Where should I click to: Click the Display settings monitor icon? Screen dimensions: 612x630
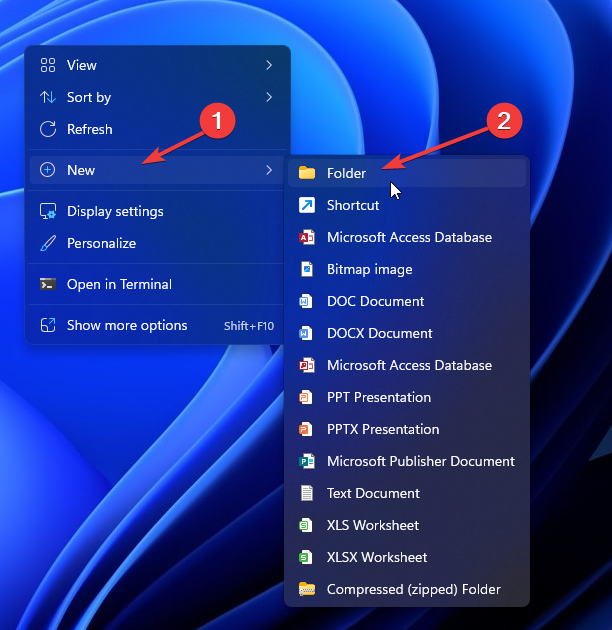tap(48, 211)
